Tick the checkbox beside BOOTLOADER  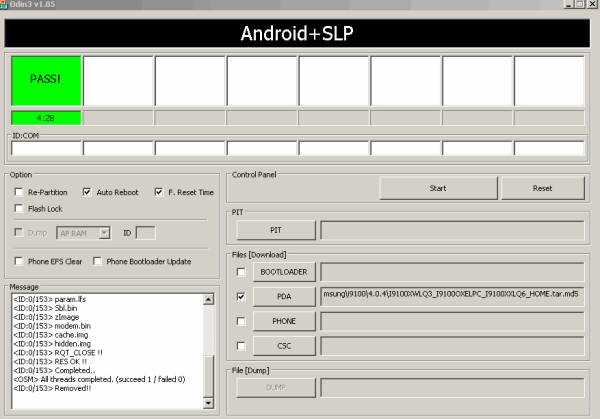pyautogui.click(x=241, y=272)
